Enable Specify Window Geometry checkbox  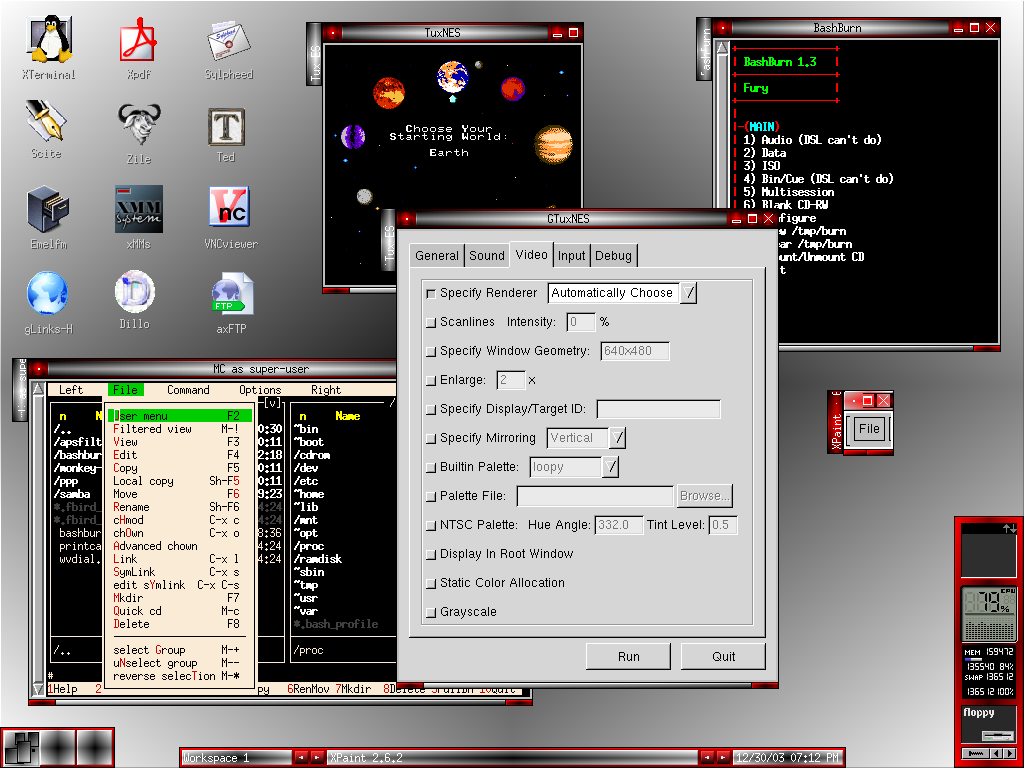(x=431, y=351)
